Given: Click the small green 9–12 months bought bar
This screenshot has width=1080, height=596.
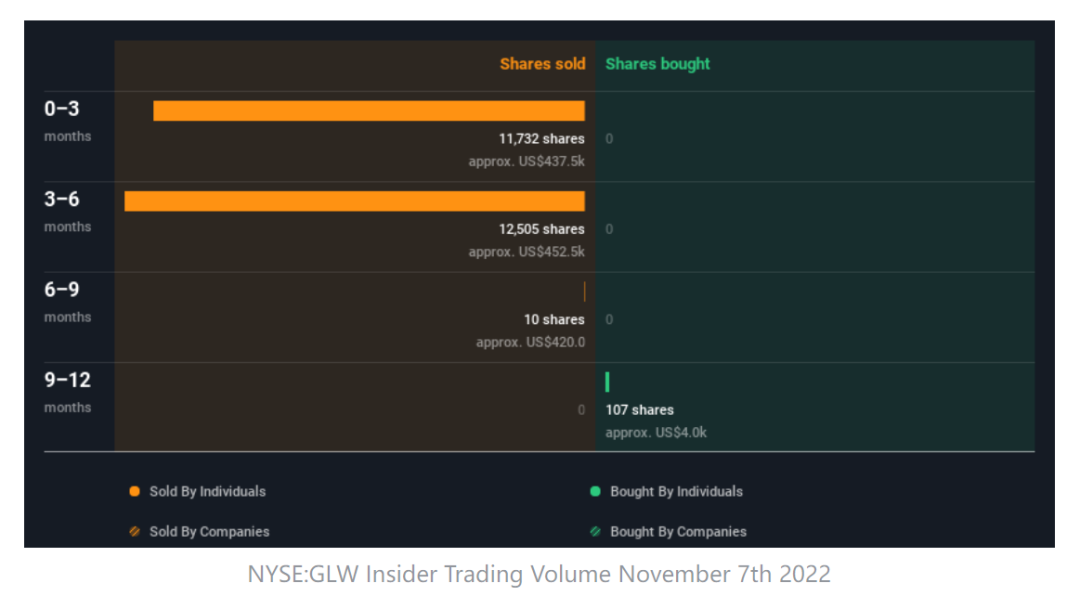Looking at the screenshot, I should 607,382.
